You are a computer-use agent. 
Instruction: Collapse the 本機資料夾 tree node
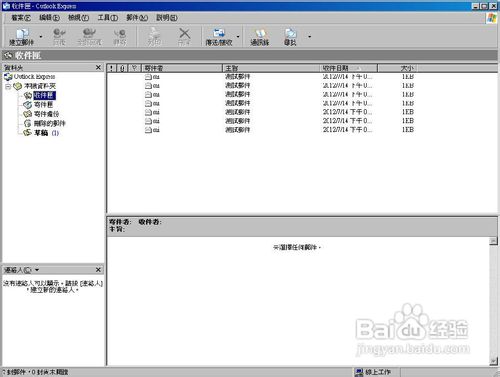[8, 86]
